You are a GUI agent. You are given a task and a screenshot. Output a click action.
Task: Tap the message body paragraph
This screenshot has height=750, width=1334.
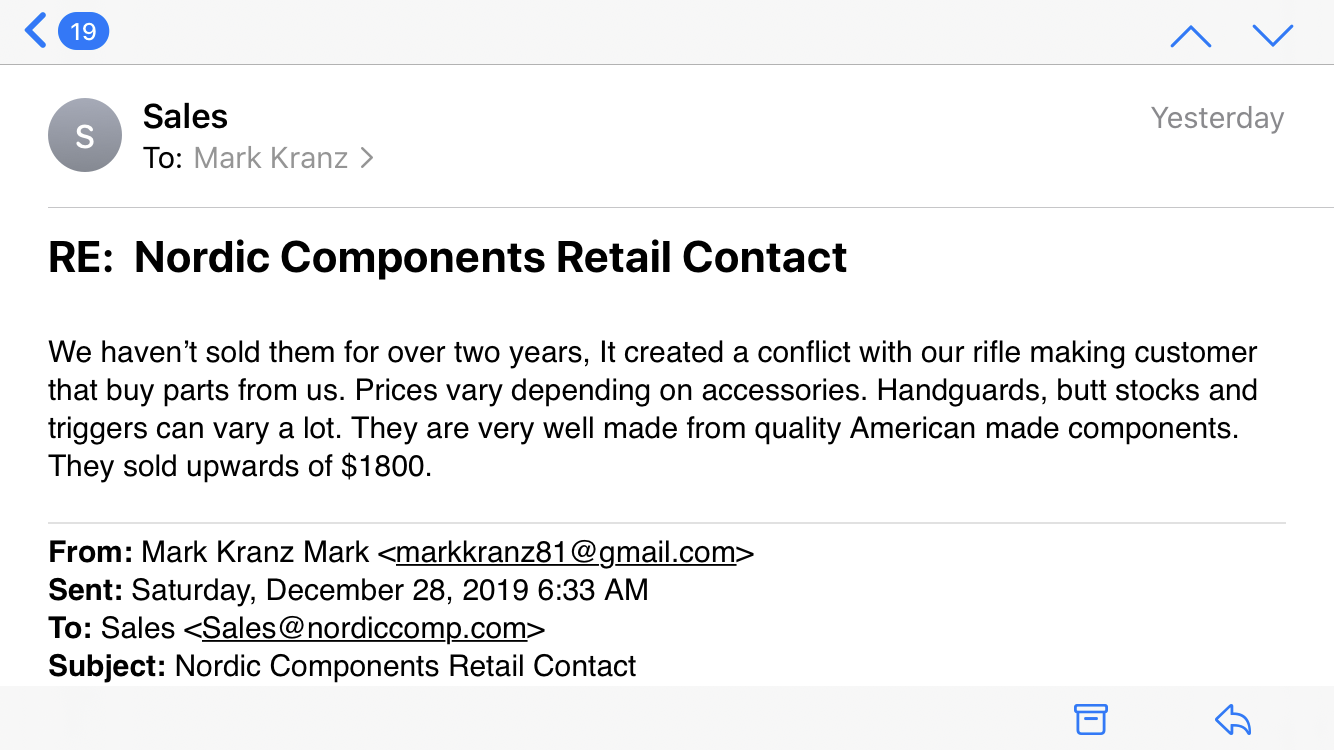click(653, 409)
